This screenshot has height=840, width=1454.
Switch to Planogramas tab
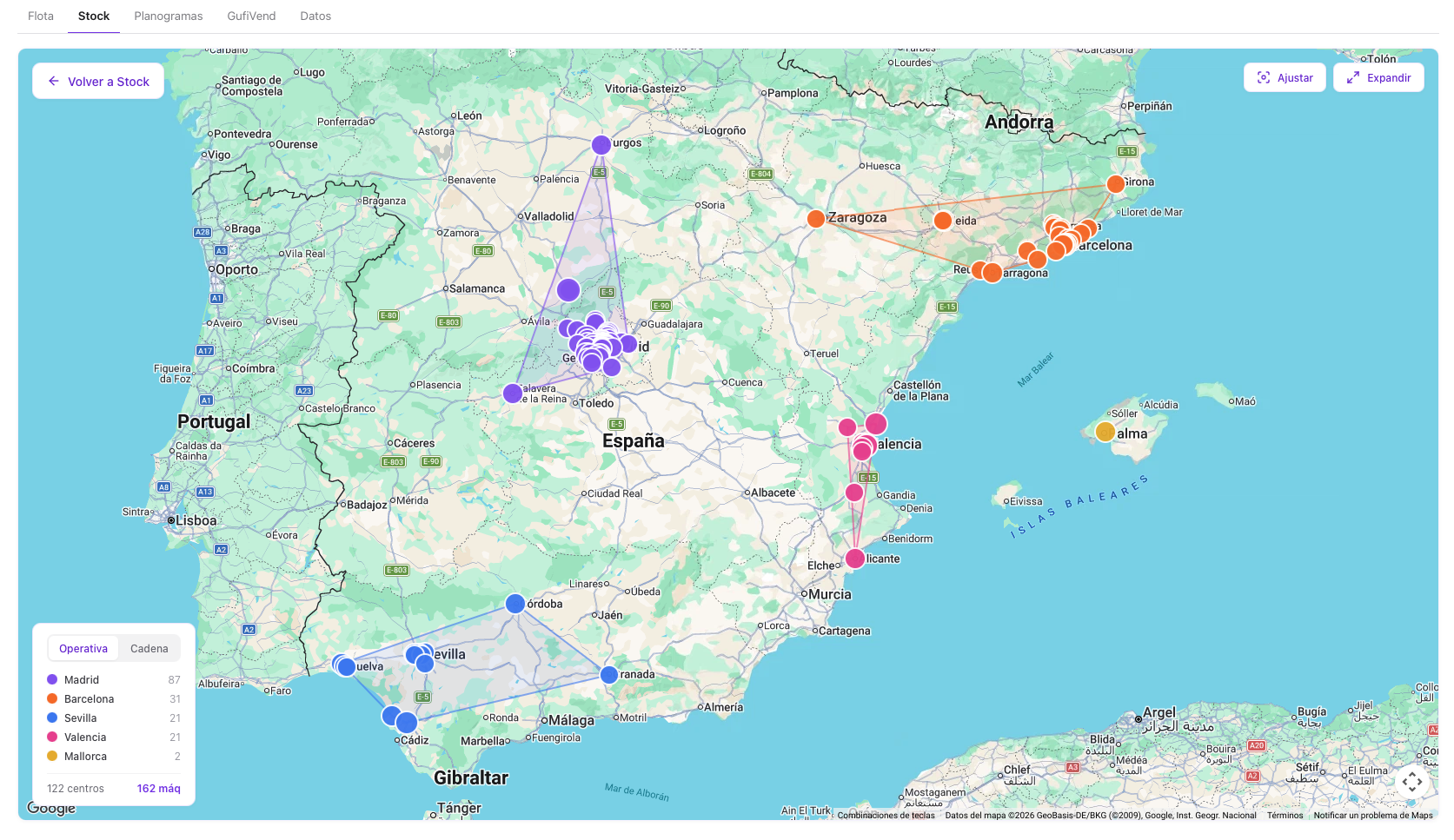169,16
